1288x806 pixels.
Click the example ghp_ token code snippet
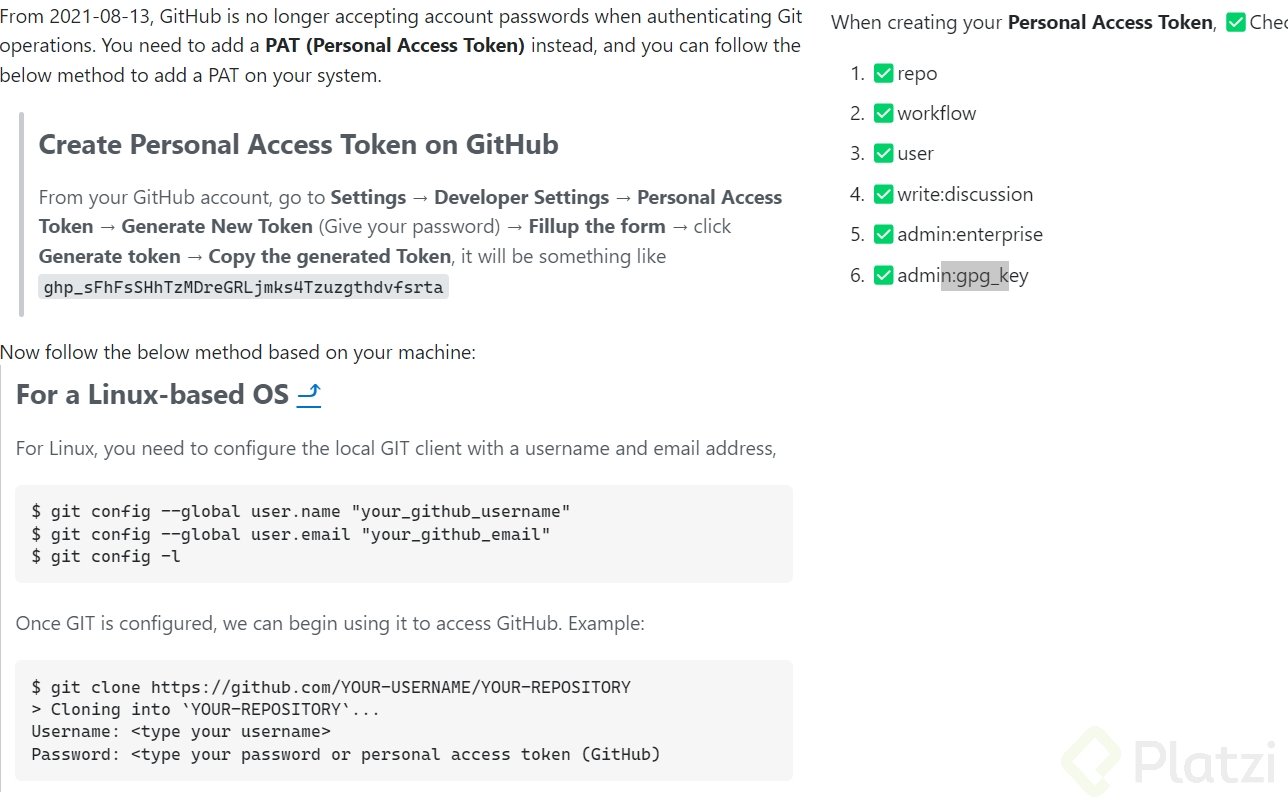tap(244, 287)
